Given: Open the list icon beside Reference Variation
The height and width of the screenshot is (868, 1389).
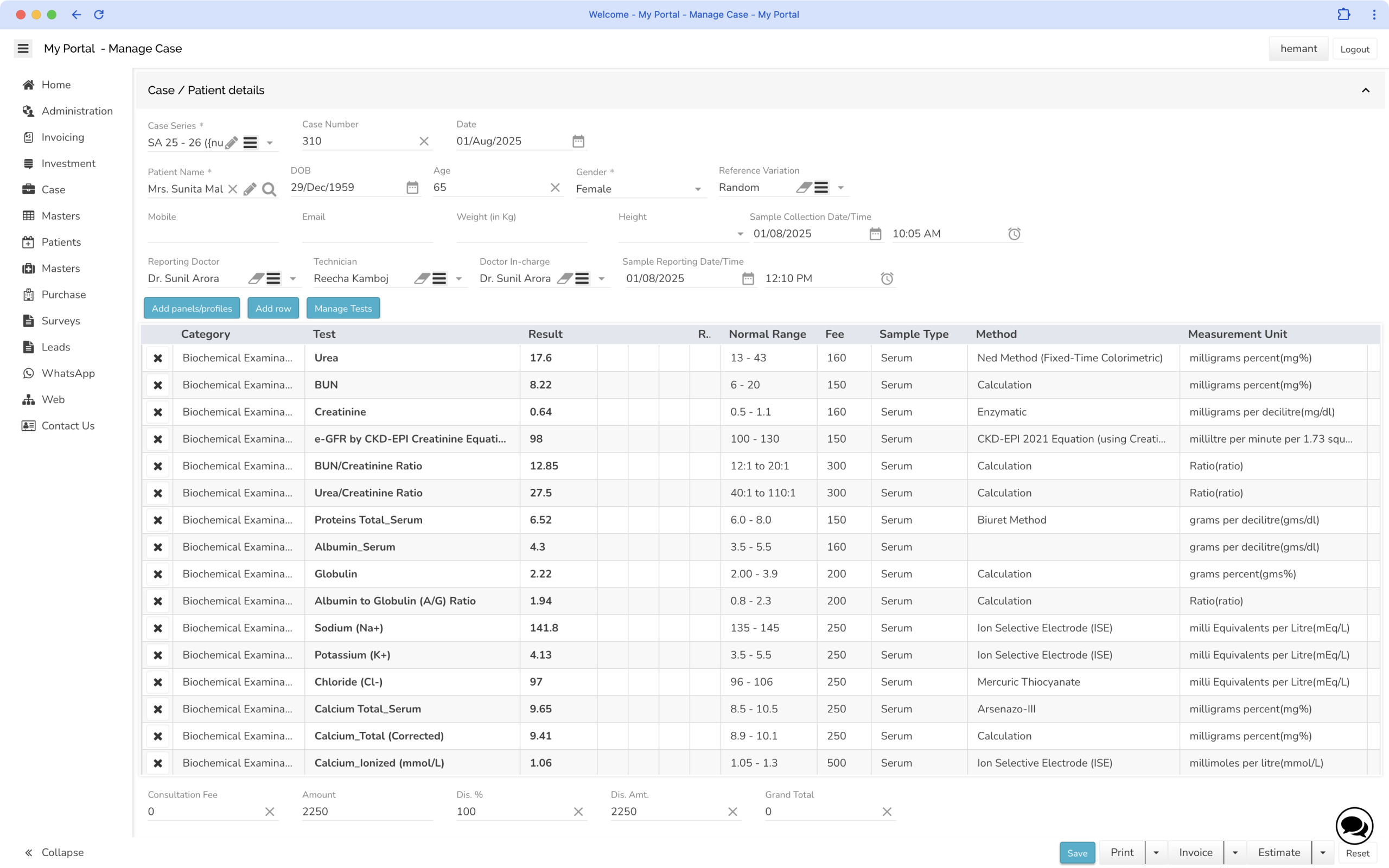Looking at the screenshot, I should click(x=821, y=188).
